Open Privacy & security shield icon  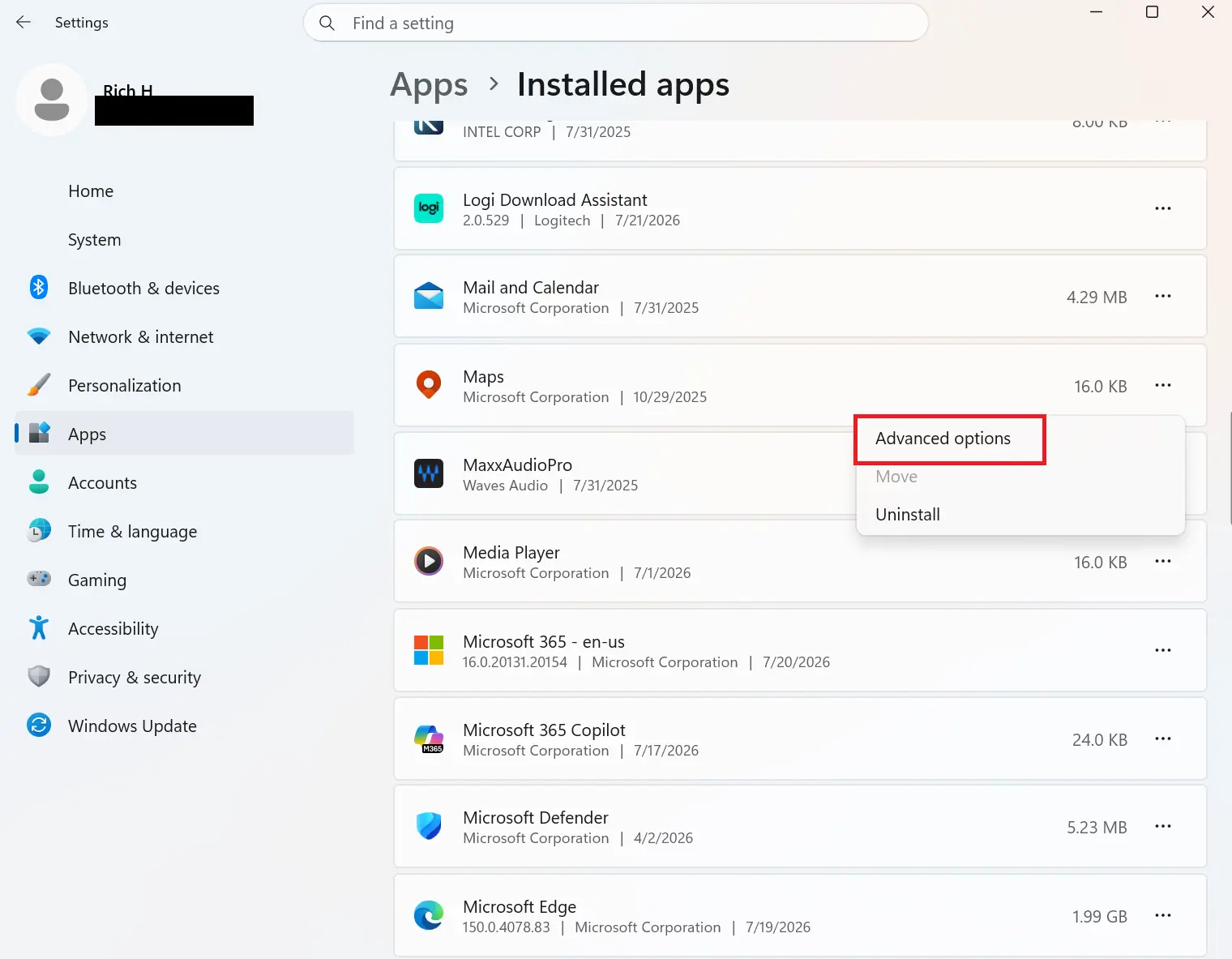[39, 677]
